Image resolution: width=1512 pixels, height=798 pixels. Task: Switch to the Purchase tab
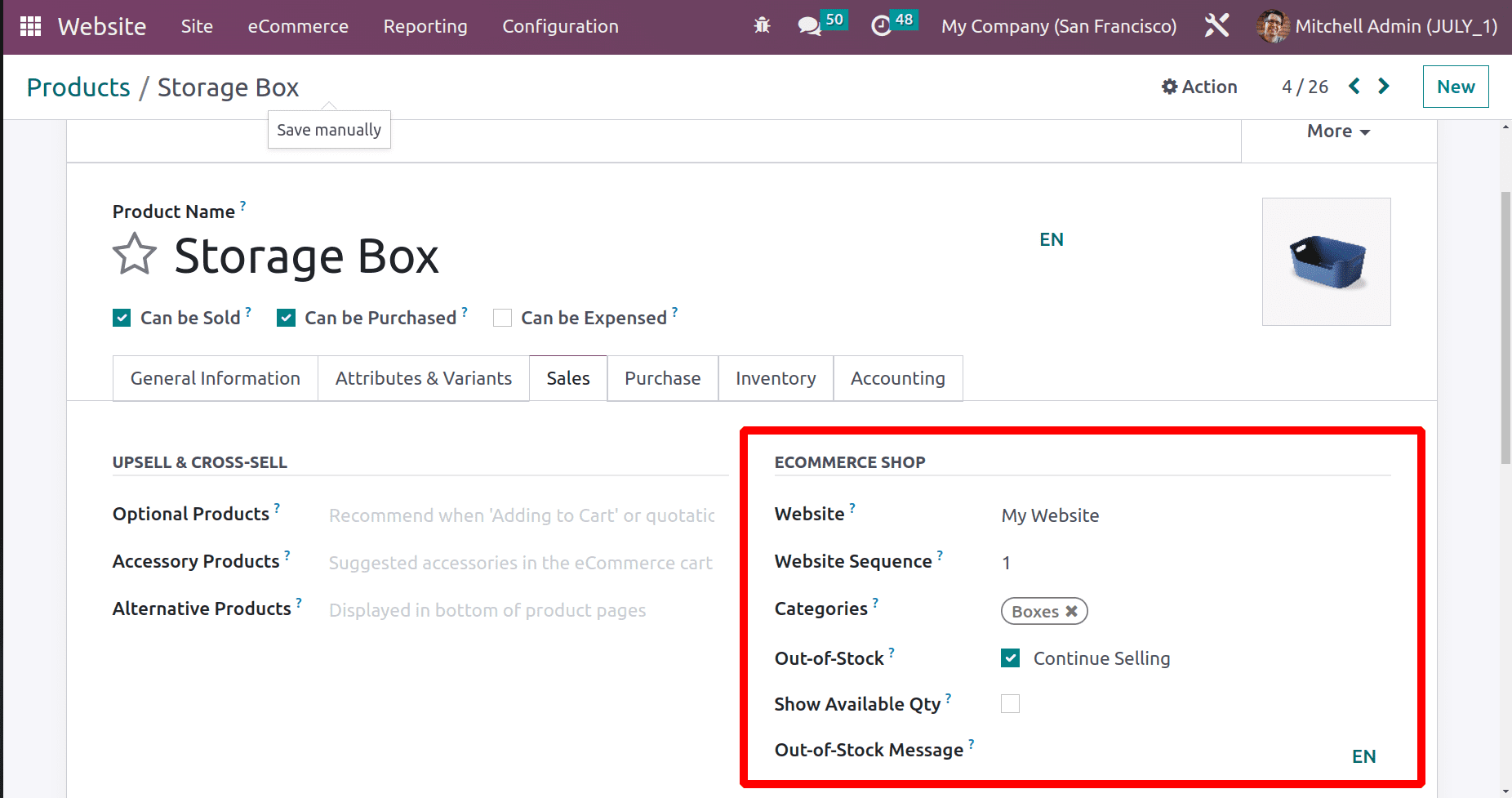click(x=663, y=378)
